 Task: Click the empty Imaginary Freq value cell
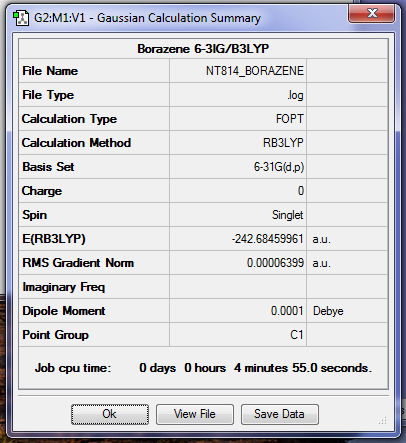[238, 287]
